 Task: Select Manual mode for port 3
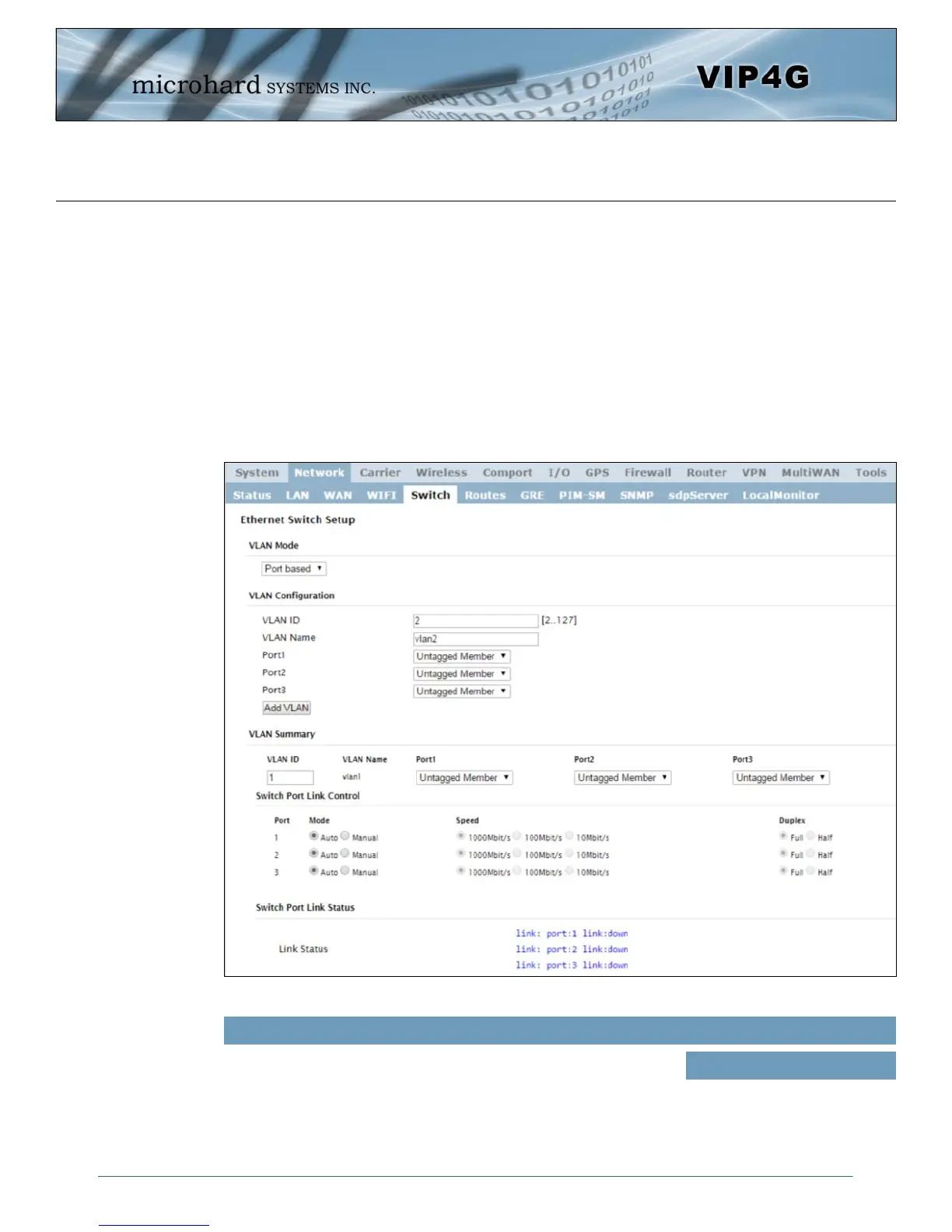point(345,871)
